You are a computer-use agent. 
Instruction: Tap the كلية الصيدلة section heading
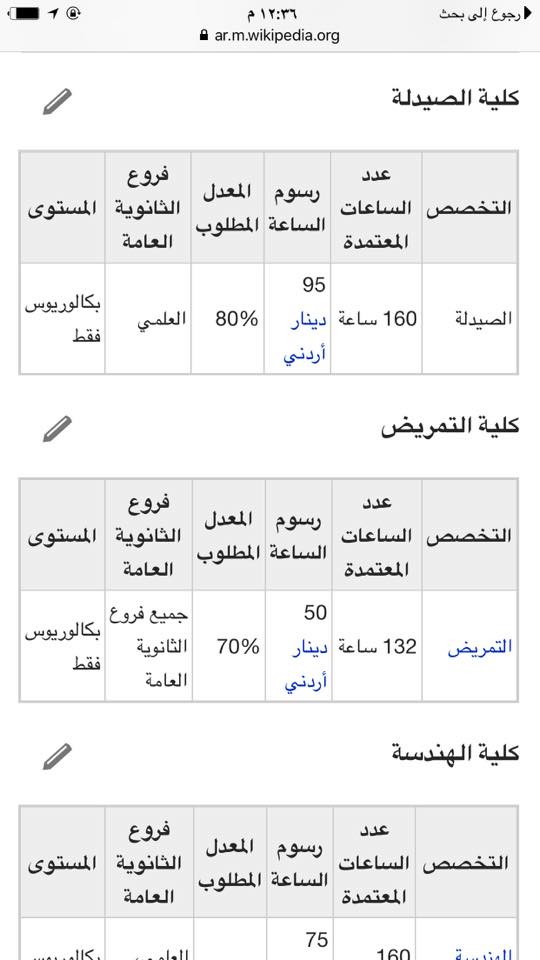456,98
